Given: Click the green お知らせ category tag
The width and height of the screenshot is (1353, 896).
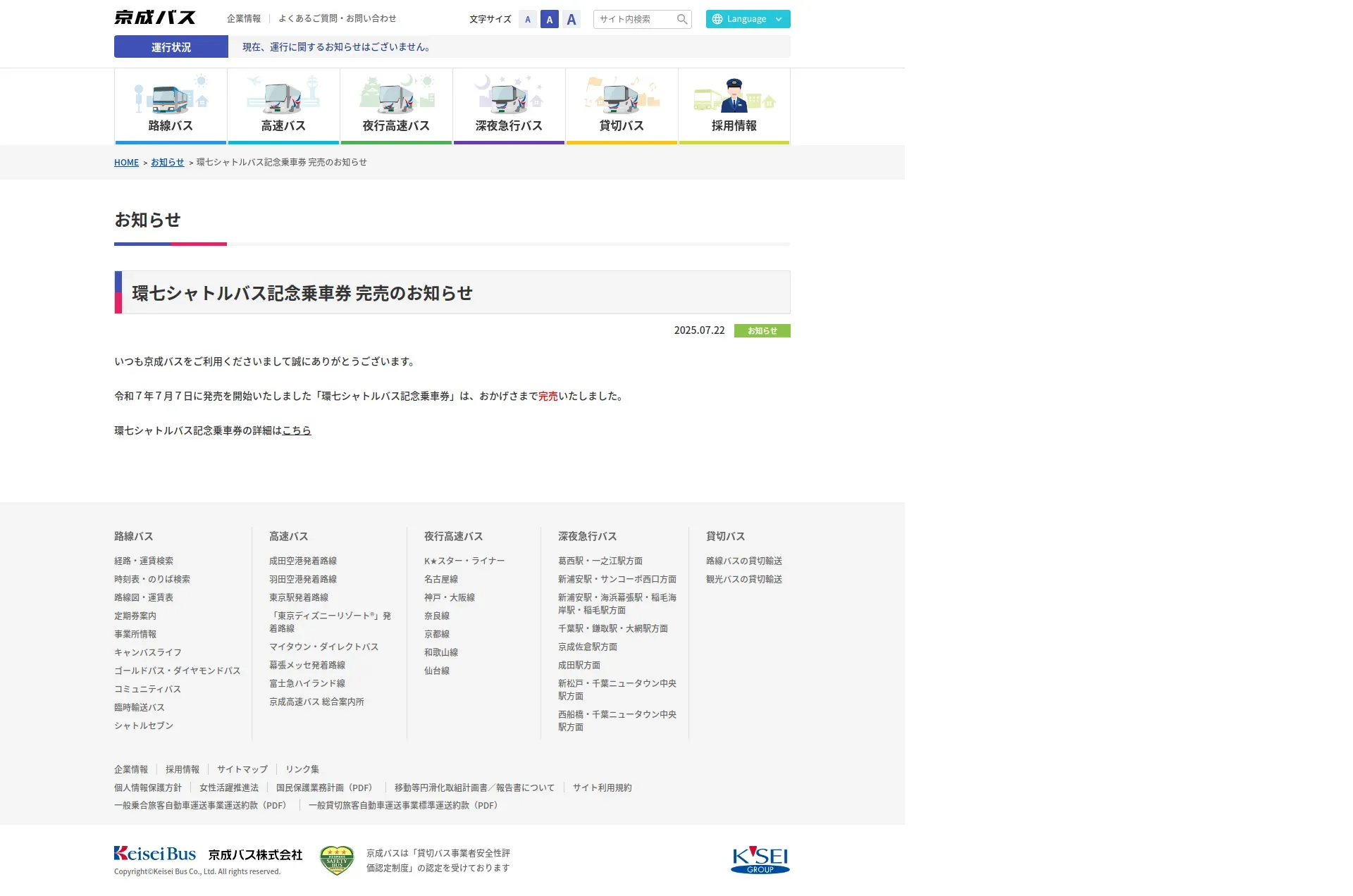Looking at the screenshot, I should pyautogui.click(x=762, y=330).
